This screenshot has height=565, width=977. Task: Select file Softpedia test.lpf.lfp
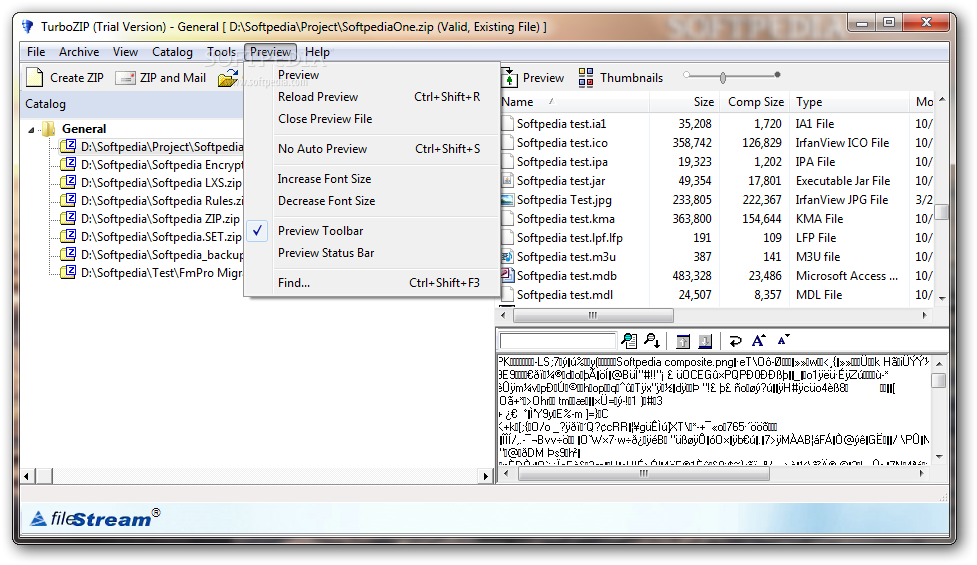click(570, 238)
